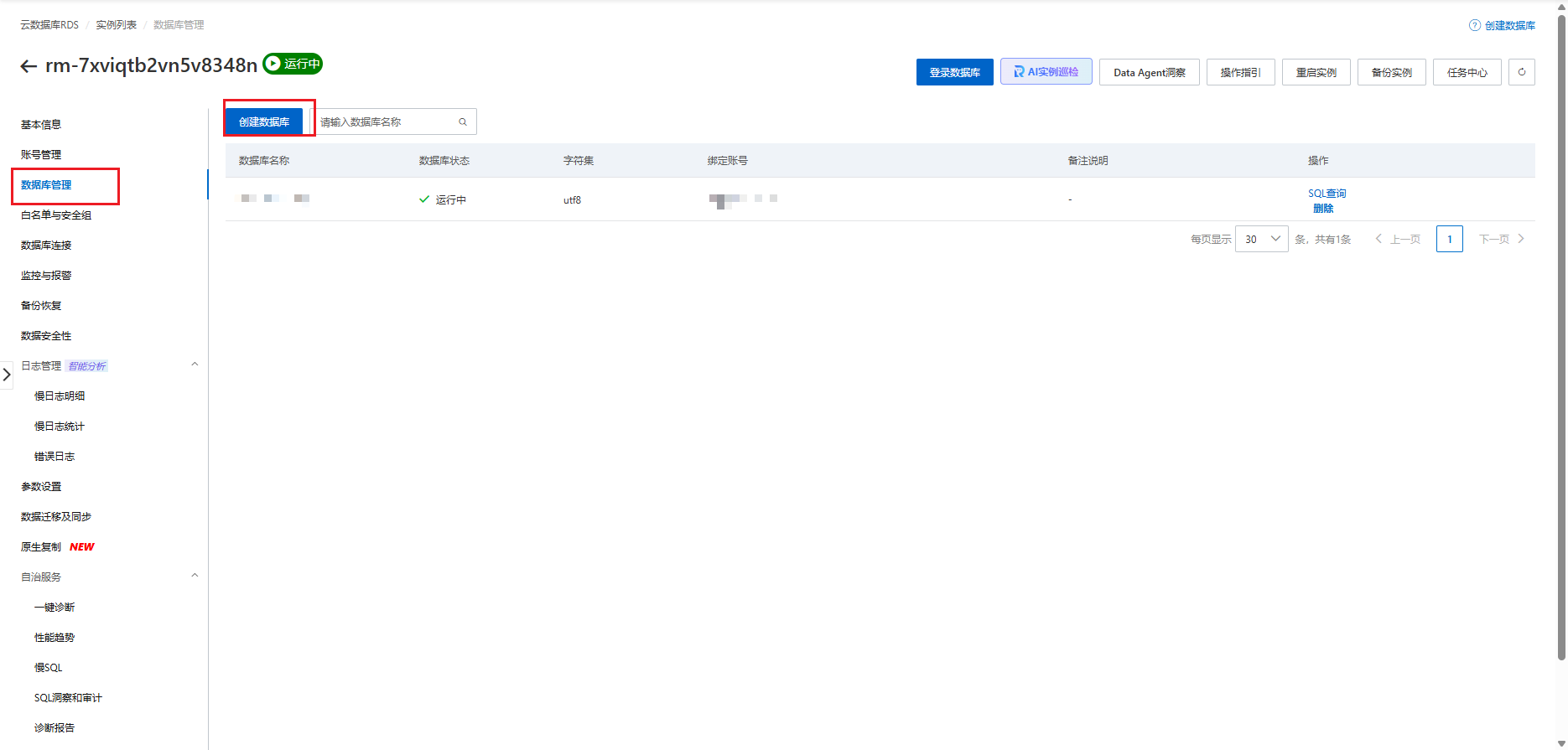The image size is (1568, 750).
Task: Click the back arrow beside instance name
Action: click(x=29, y=66)
